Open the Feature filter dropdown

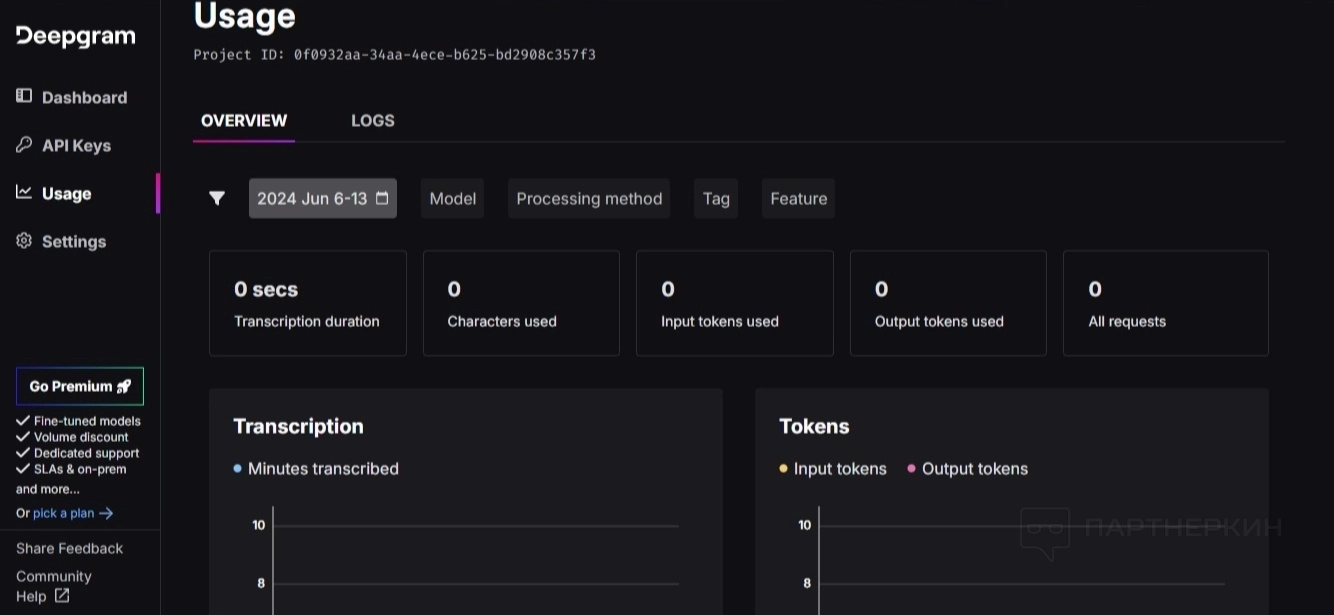tap(798, 198)
